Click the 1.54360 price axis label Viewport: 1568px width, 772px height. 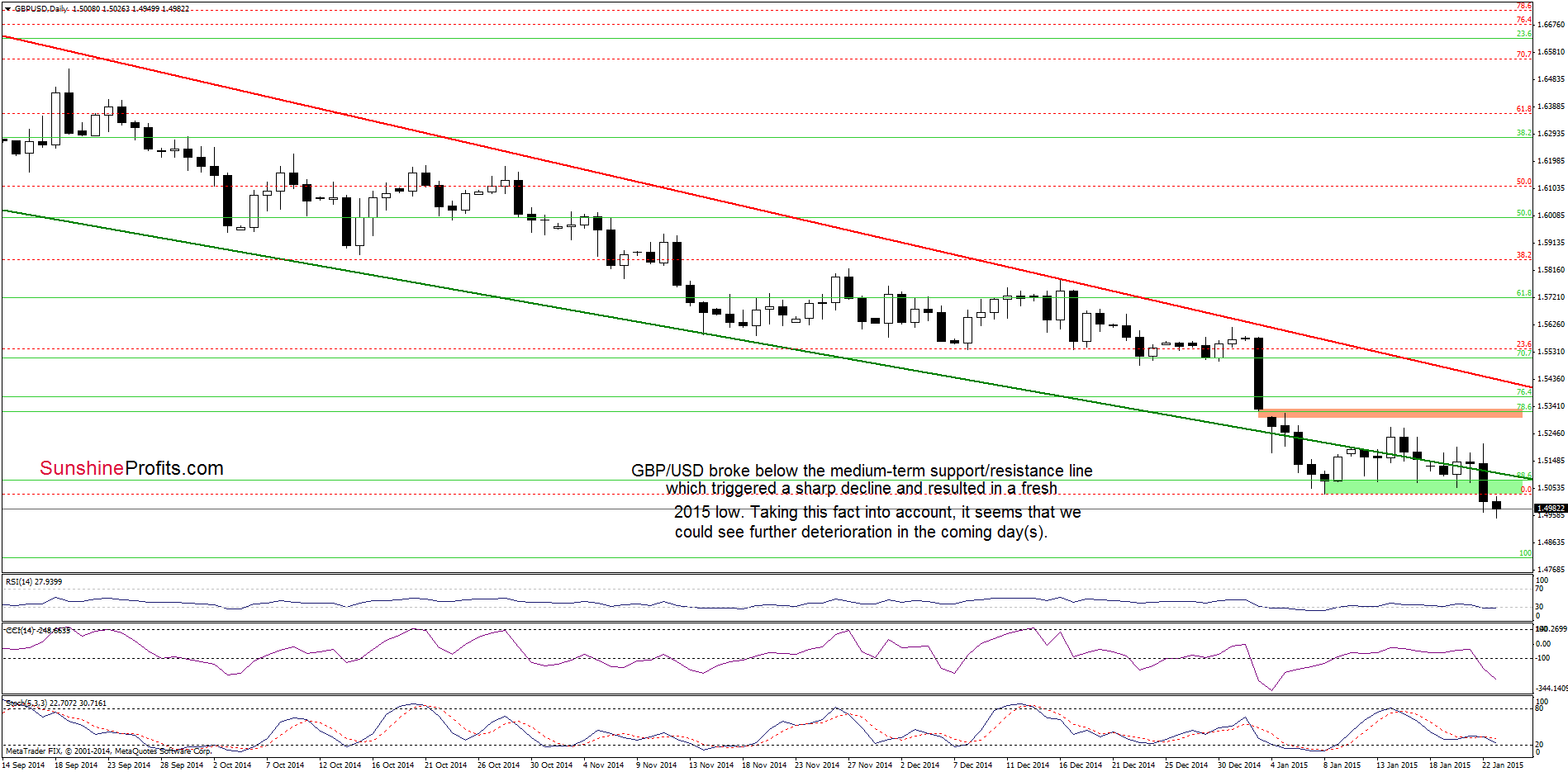pos(1551,379)
